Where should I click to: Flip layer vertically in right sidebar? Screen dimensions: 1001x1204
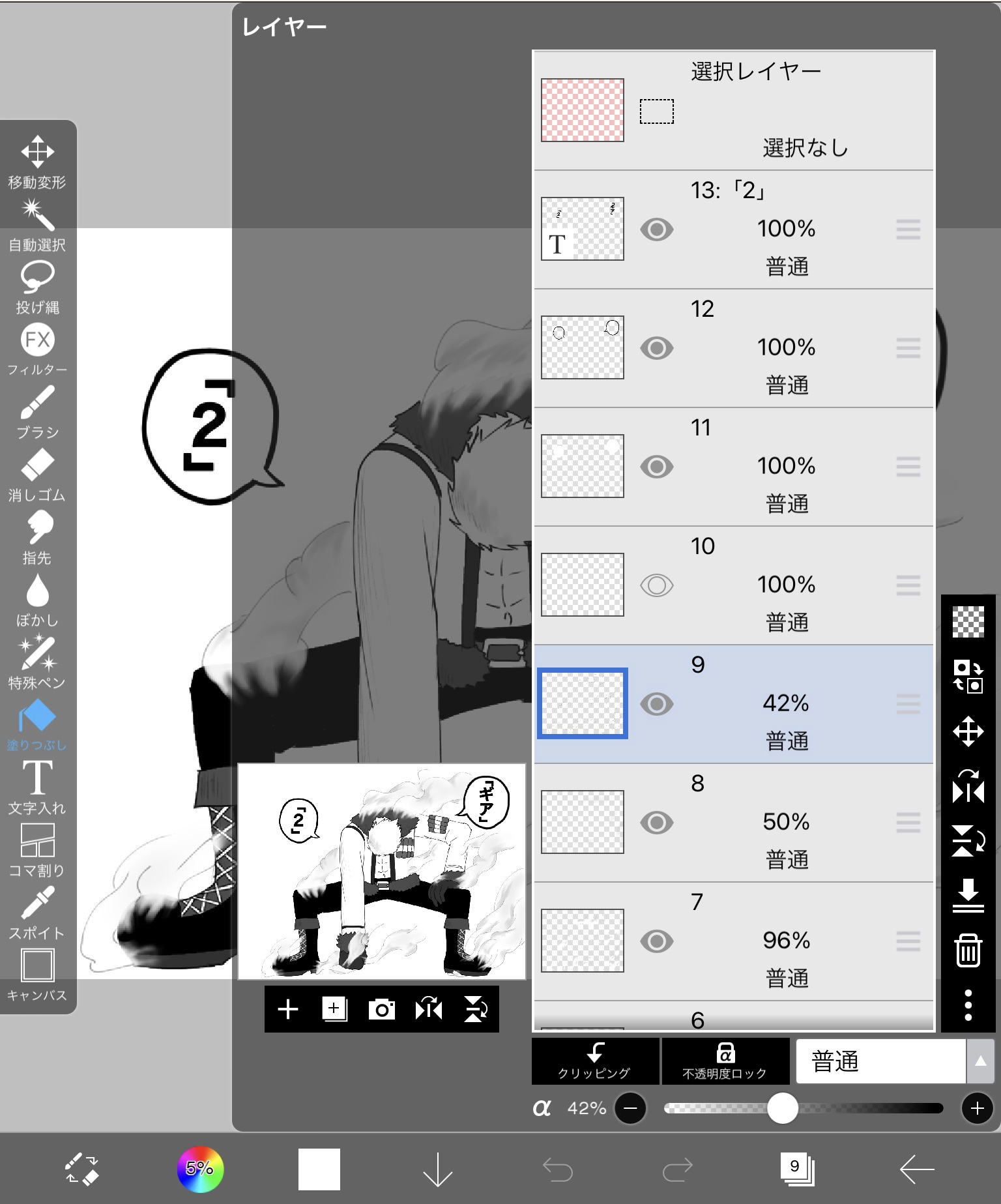968,841
